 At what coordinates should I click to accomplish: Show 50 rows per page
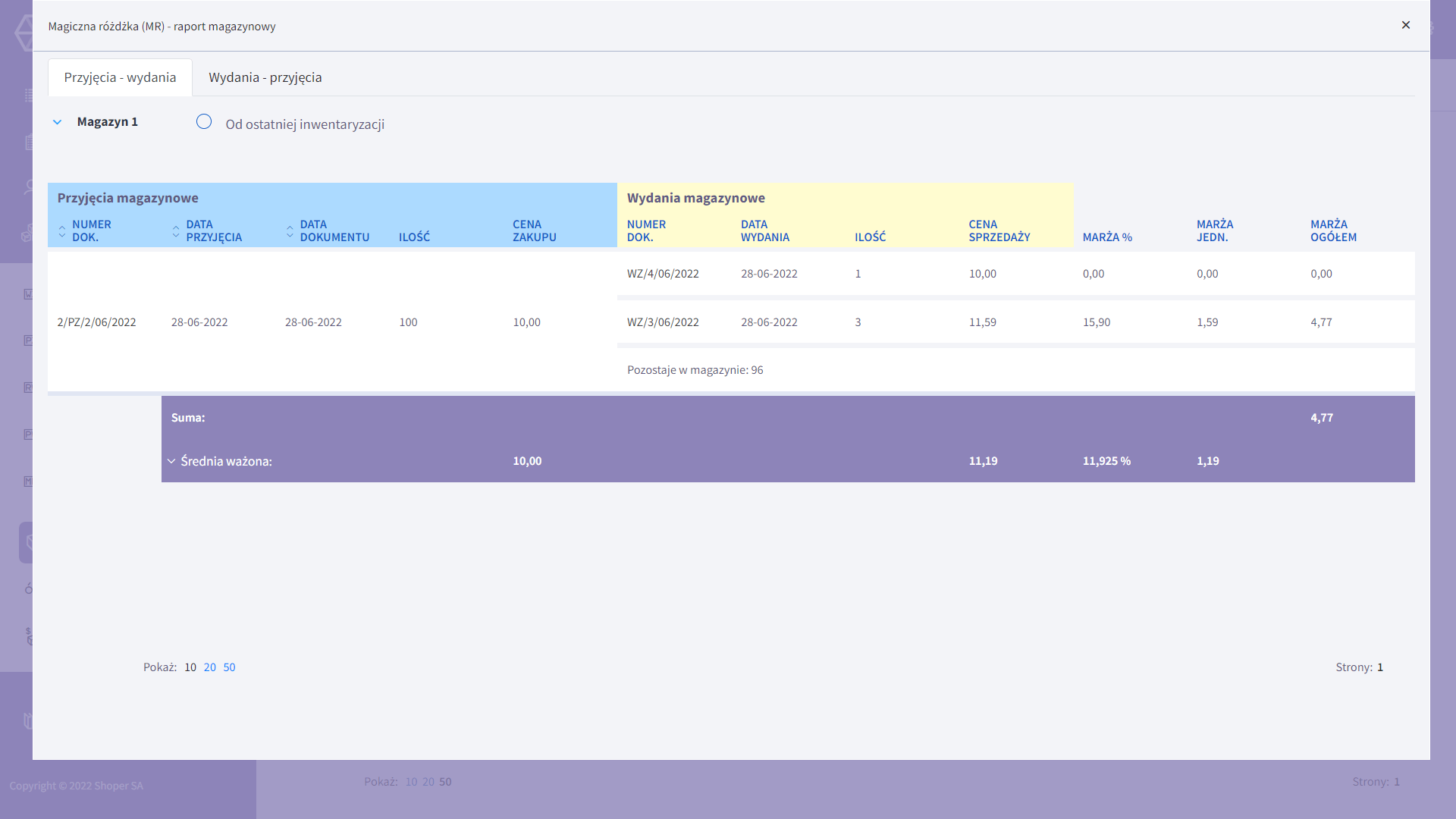[229, 667]
